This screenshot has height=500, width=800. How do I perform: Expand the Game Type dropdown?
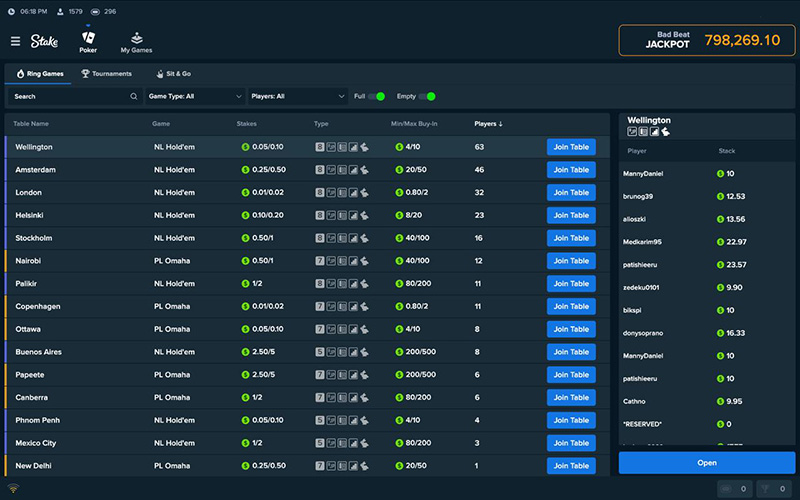[x=195, y=97]
